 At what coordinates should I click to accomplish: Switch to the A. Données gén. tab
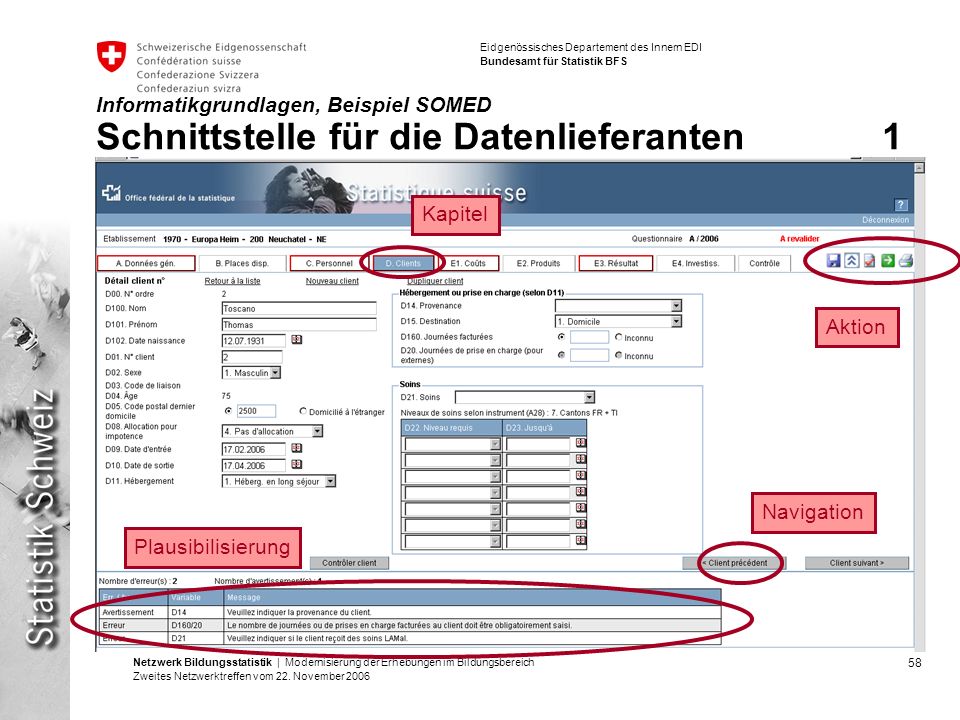coord(146,263)
